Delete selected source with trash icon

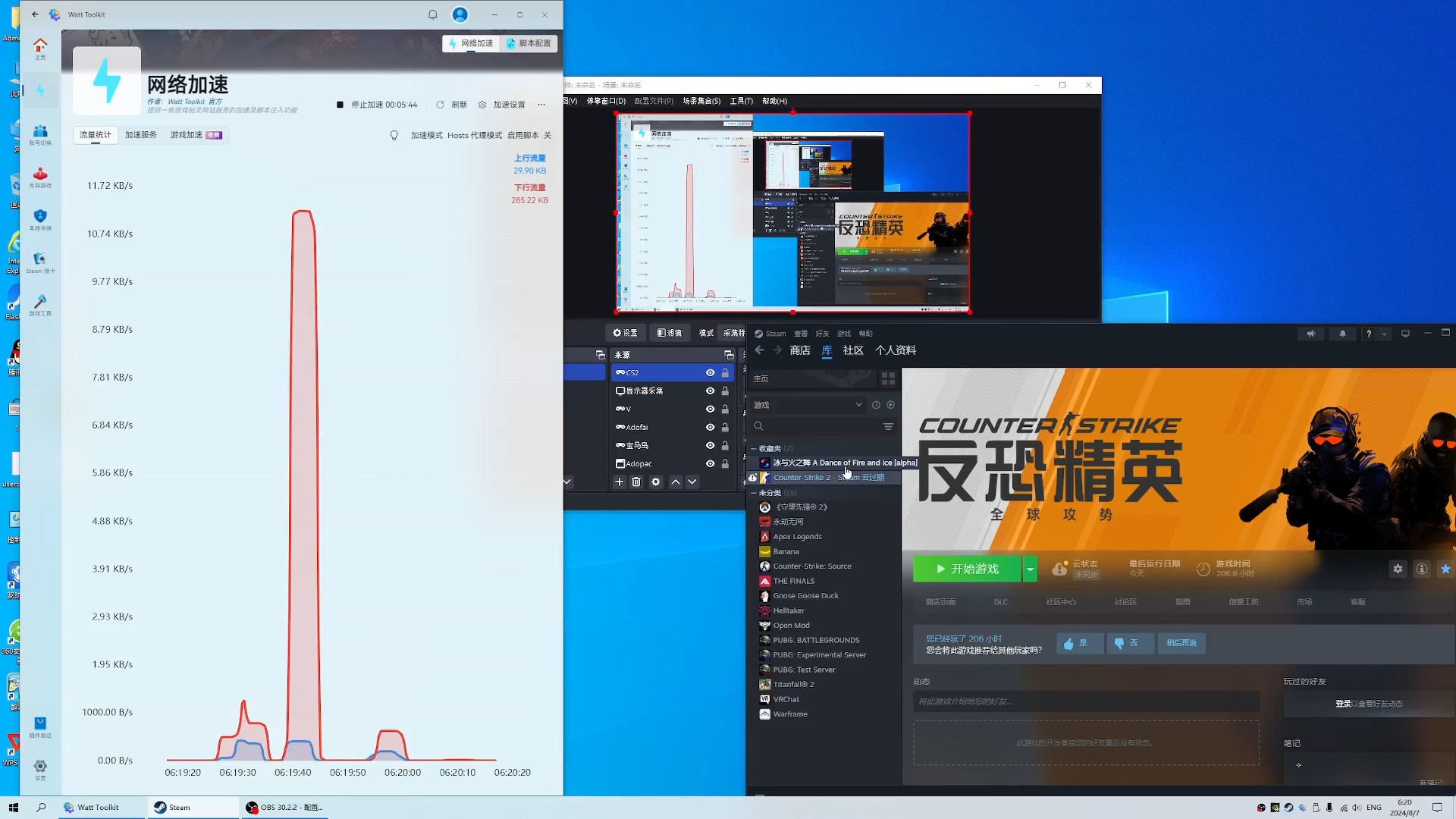pyautogui.click(x=636, y=482)
